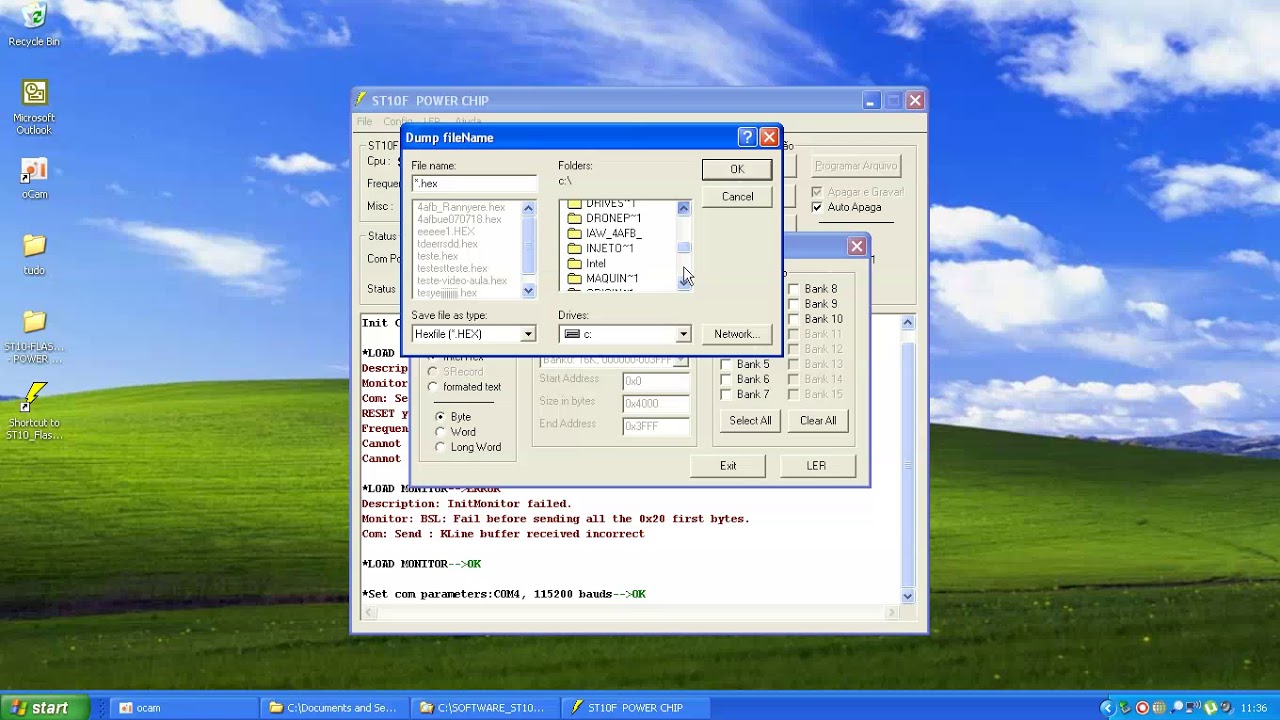Switch to C:\SOFTWARE_ST10... taskbar window
1280x720 pixels.
[x=485, y=707]
